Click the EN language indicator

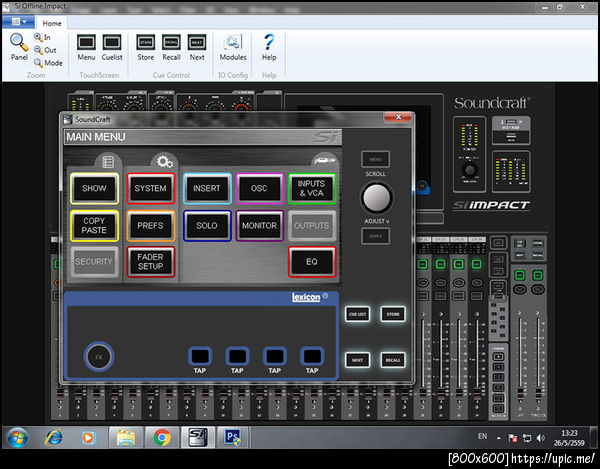coord(483,436)
